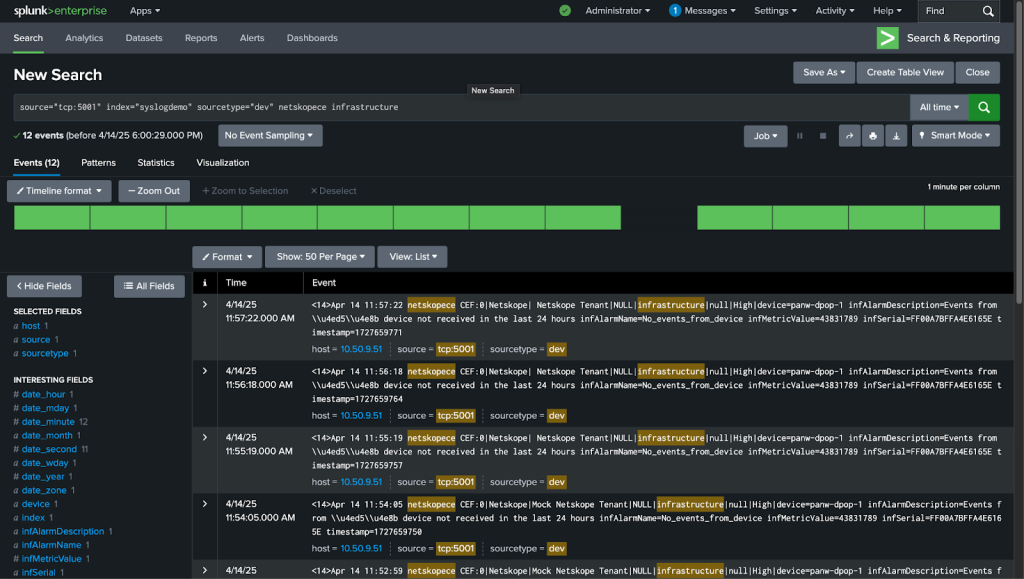This screenshot has width=1024, height=579.
Task: Go to the Dashboards nav tab
Action: tap(312, 38)
